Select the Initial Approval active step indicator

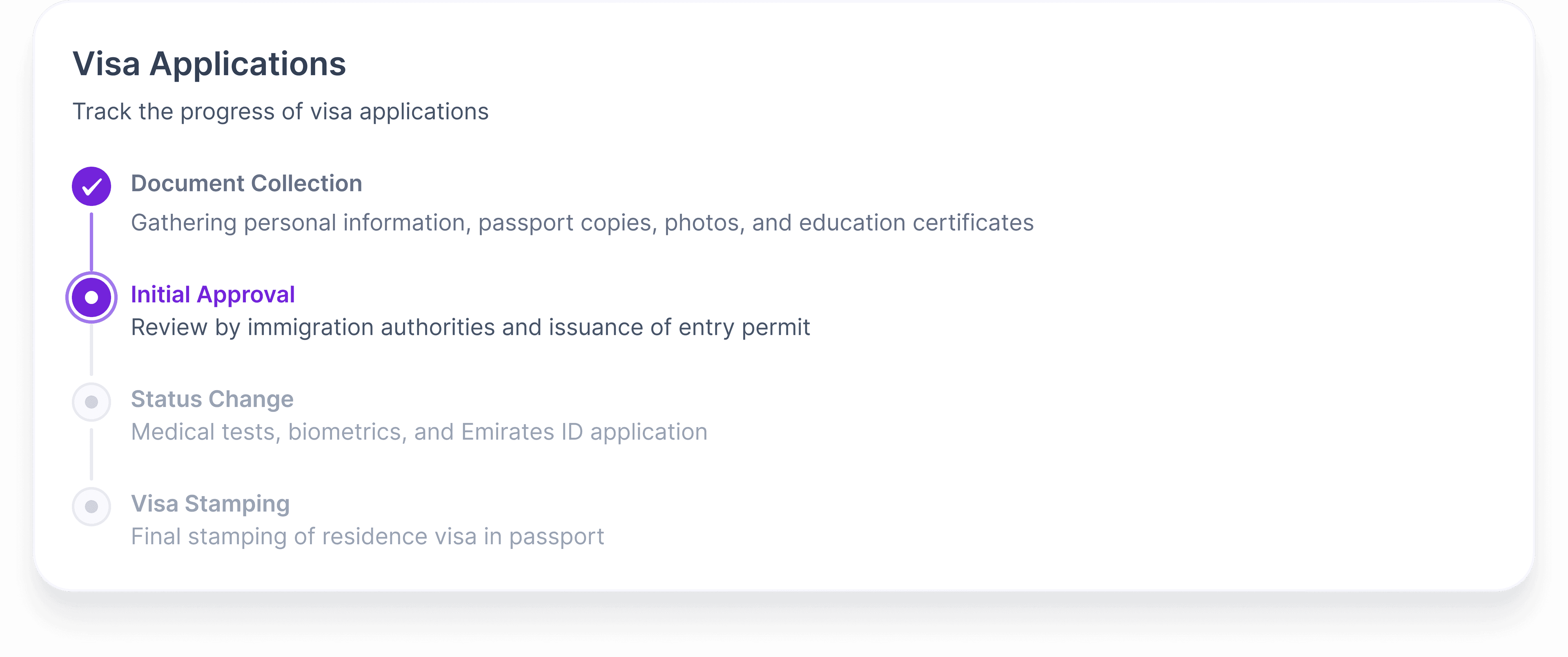pos(91,297)
